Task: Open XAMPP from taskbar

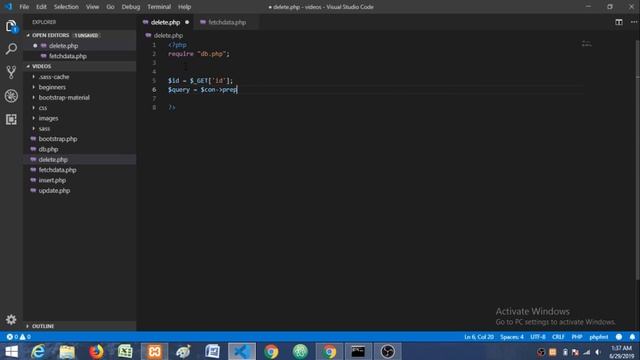Action: (154, 351)
